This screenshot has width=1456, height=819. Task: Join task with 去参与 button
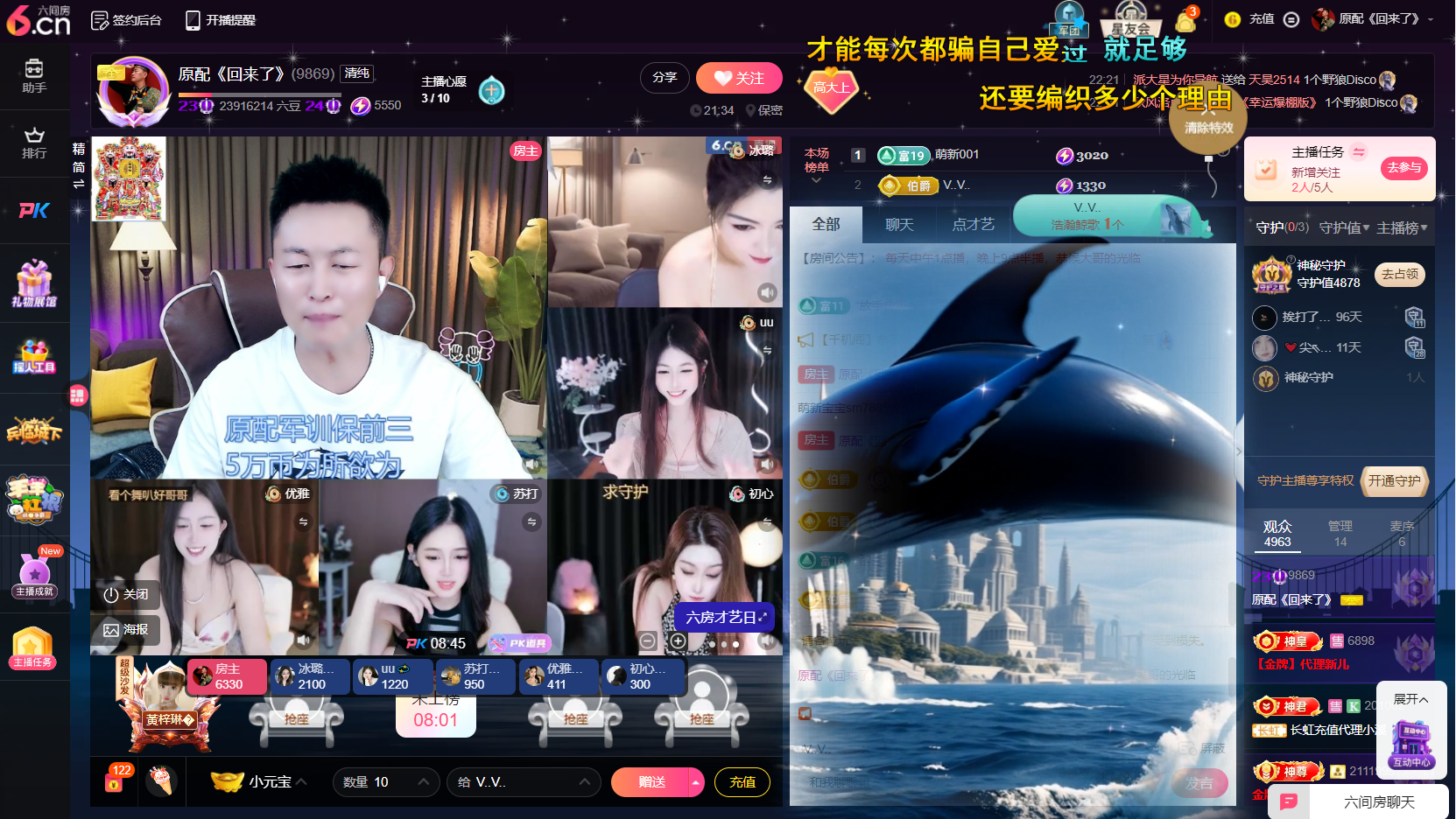(x=1404, y=168)
